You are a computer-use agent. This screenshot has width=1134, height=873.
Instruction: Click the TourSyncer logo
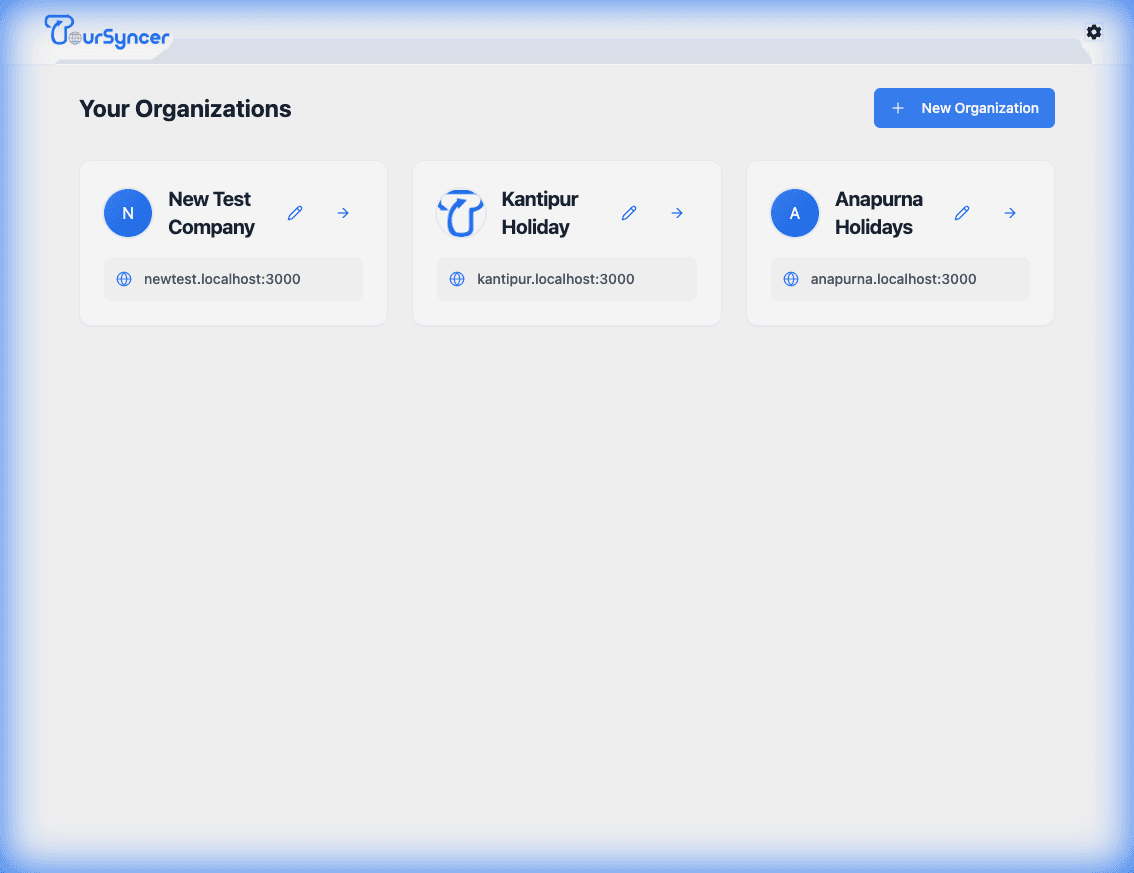coord(106,33)
